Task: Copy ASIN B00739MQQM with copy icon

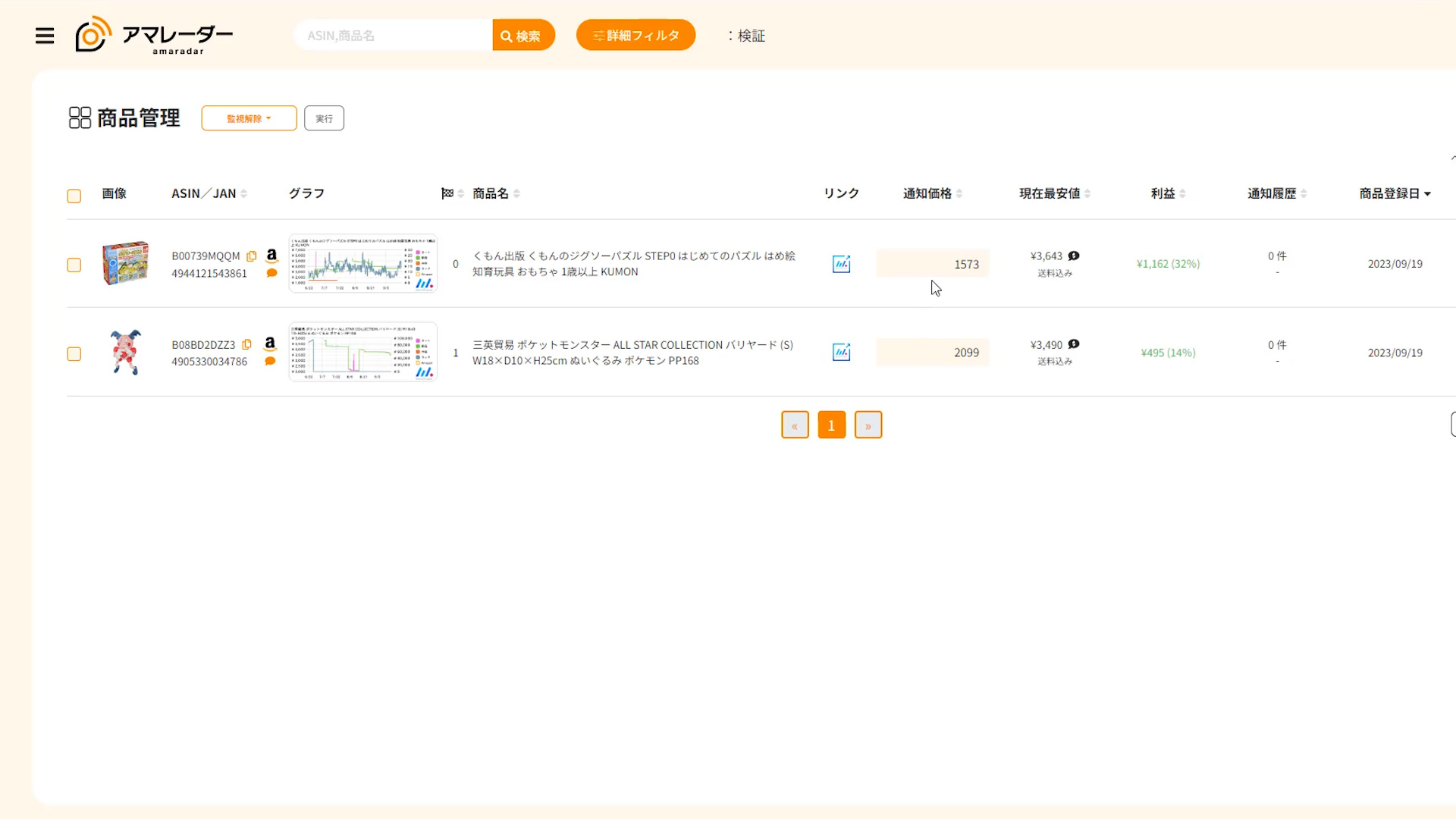Action: pos(252,256)
